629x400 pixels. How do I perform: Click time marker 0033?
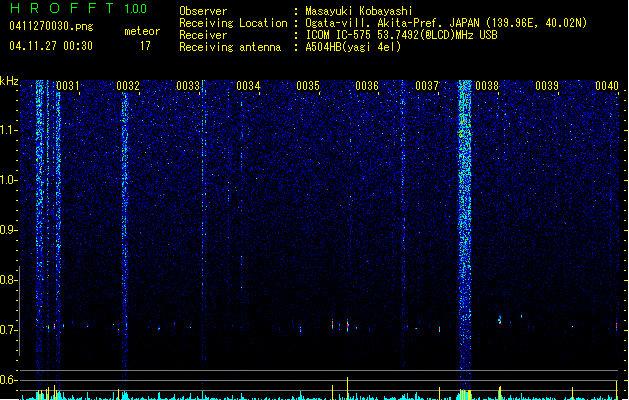188,86
